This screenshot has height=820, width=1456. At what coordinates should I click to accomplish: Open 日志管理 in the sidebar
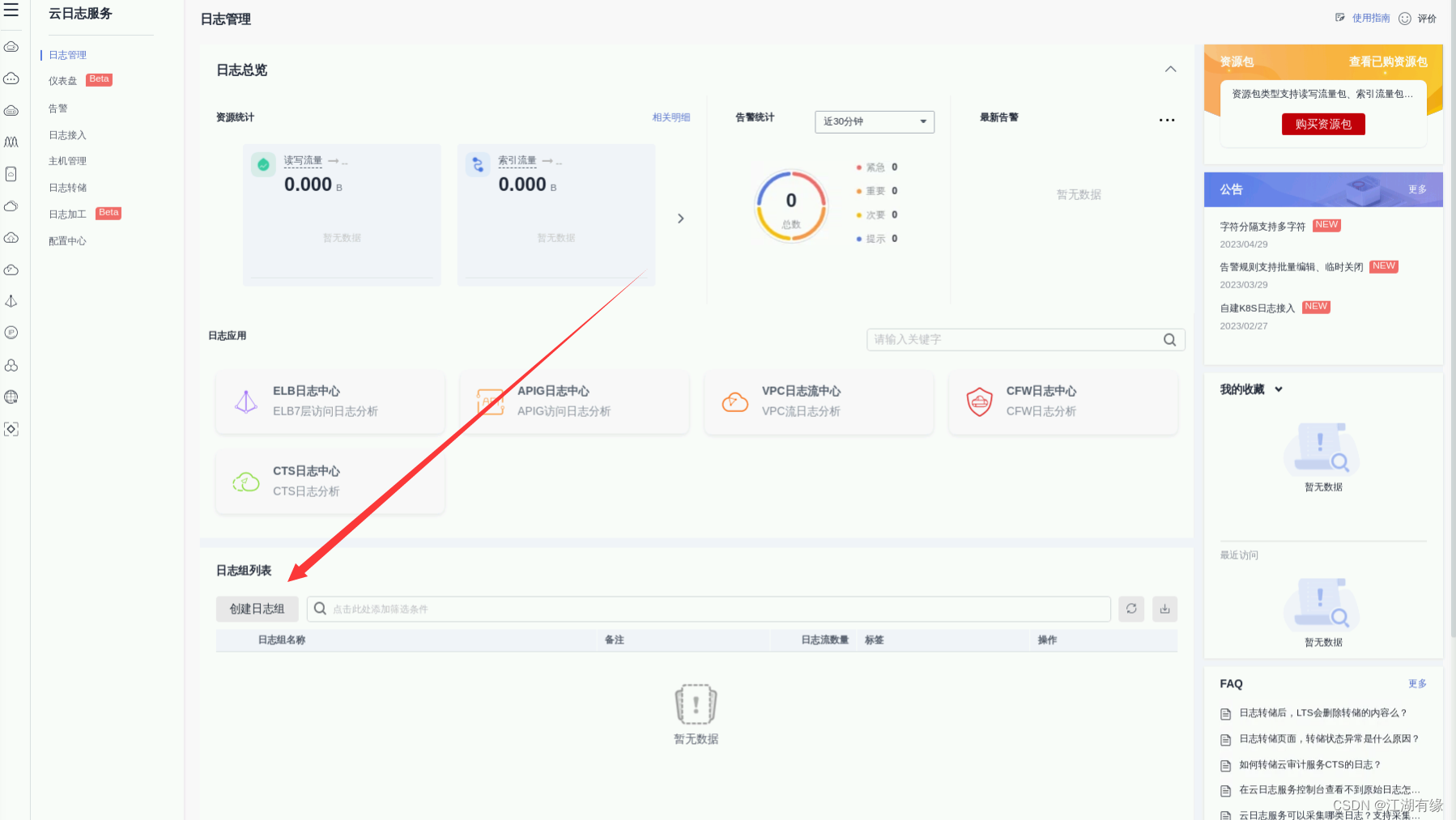pyautogui.click(x=67, y=55)
